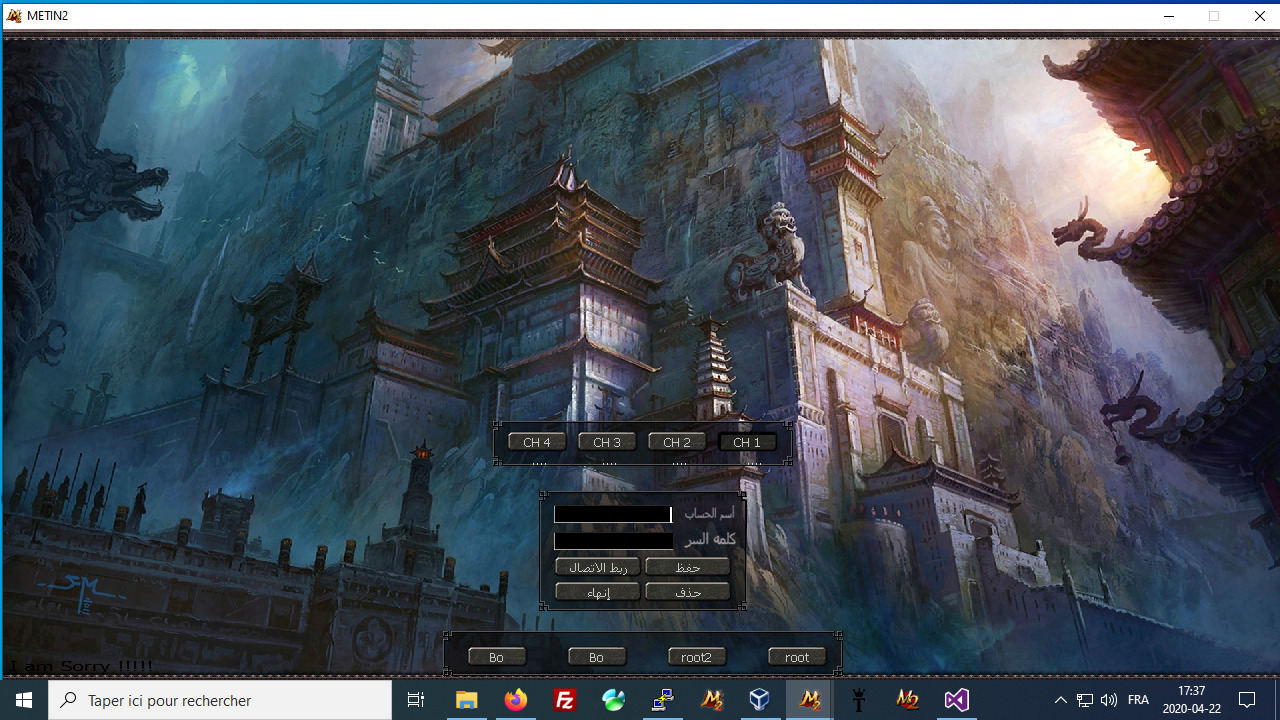Choose channel CH 4
Image resolution: width=1280 pixels, height=720 pixels.
(x=537, y=442)
